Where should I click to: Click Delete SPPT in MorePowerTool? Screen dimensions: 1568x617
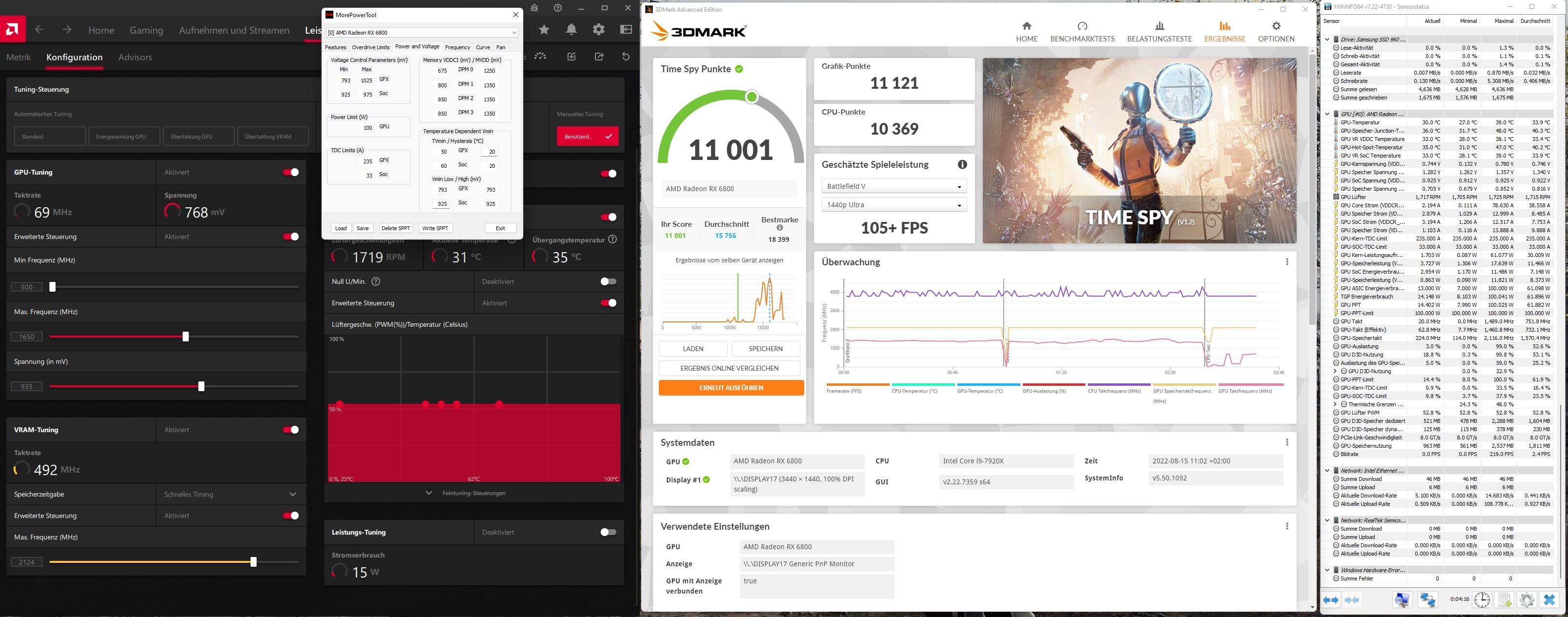click(396, 228)
